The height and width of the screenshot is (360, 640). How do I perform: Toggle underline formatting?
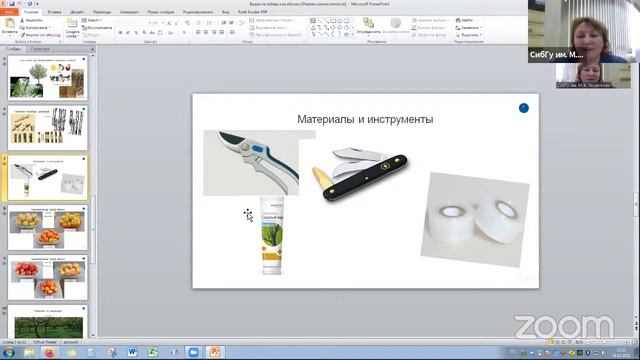(x=136, y=33)
